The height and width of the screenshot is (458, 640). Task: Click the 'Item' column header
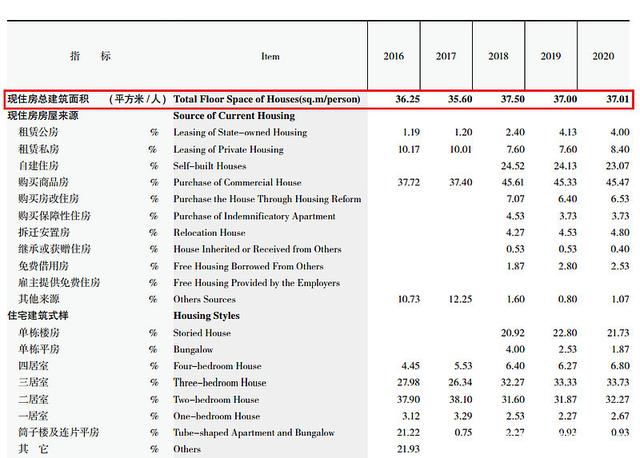270,57
